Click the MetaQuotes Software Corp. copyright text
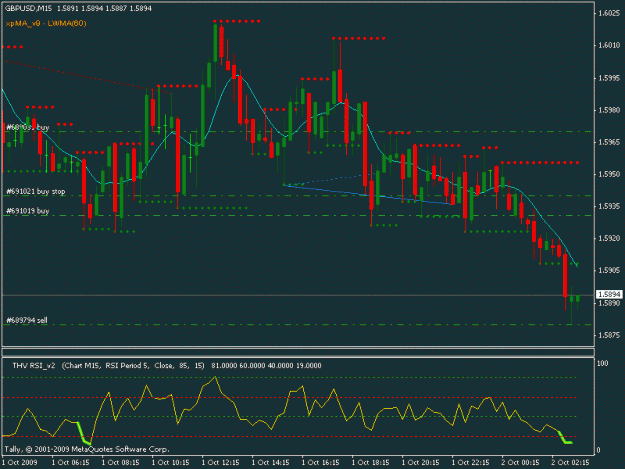This screenshot has height=469, width=625. [x=87, y=449]
